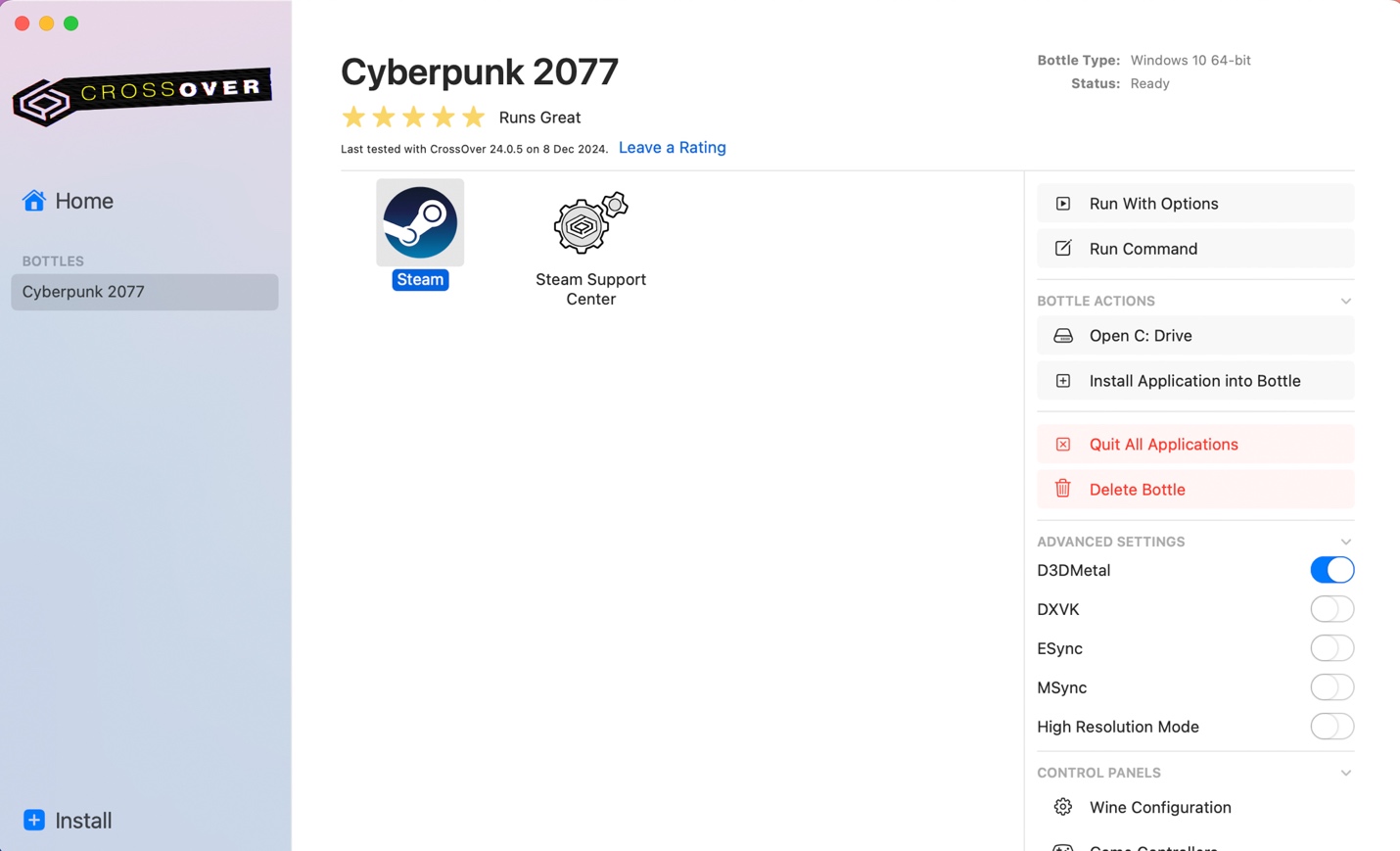Click the Open C: Drive disk icon

pyautogui.click(x=1063, y=336)
